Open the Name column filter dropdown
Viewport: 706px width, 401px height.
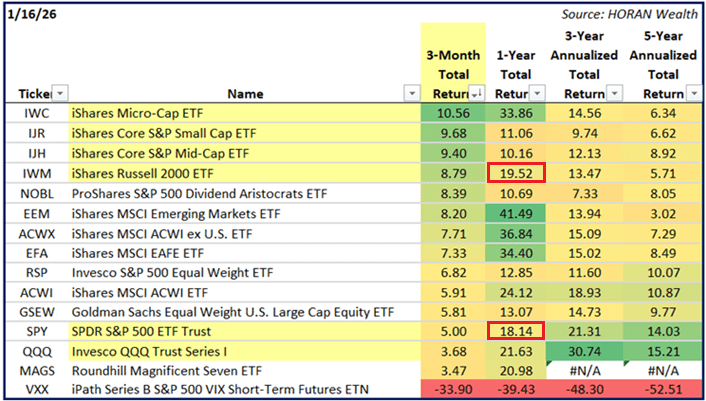(x=412, y=94)
